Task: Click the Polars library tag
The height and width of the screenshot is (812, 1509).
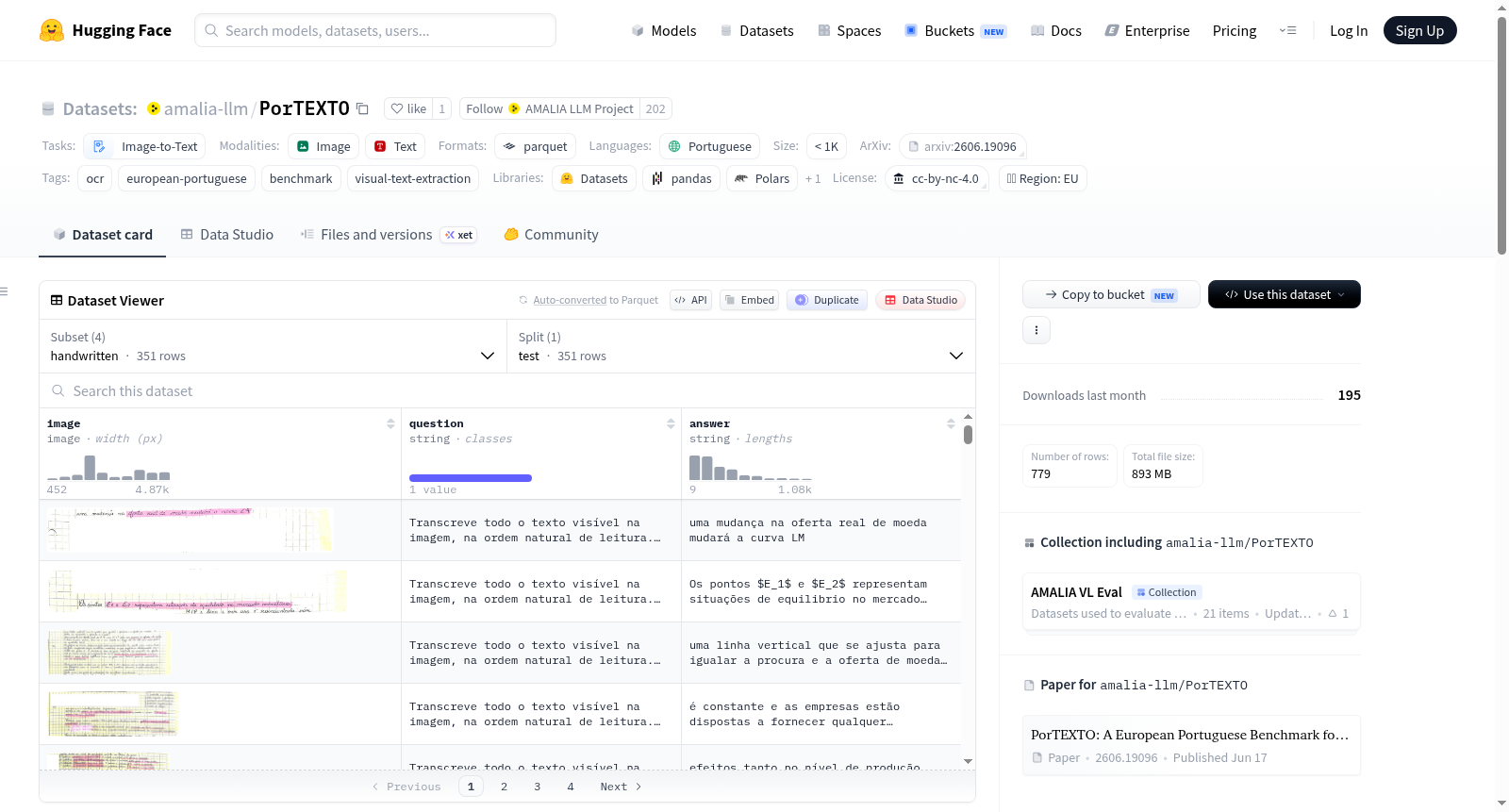Action: (x=762, y=178)
